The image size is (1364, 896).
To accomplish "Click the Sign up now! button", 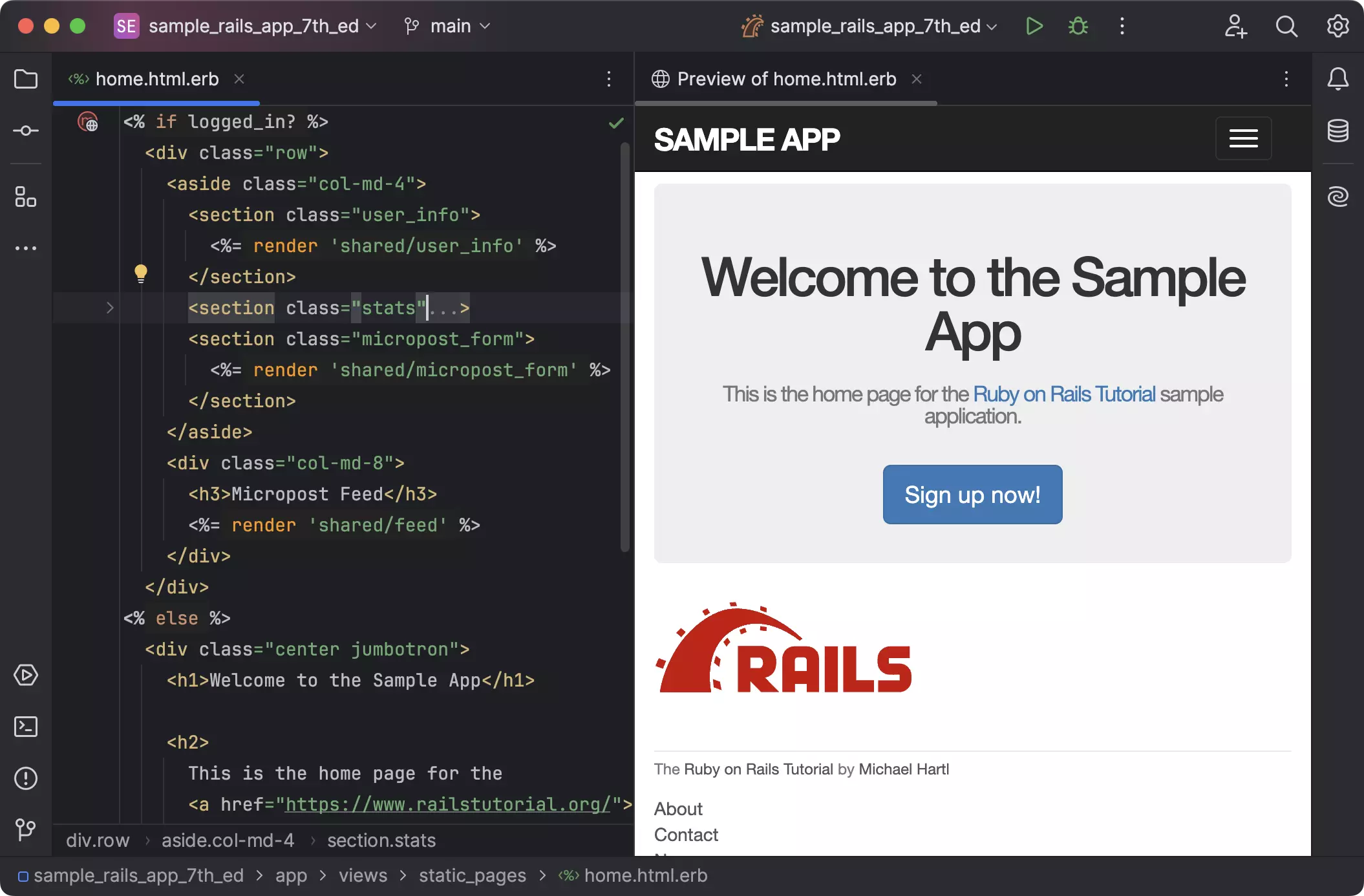I will point(972,495).
